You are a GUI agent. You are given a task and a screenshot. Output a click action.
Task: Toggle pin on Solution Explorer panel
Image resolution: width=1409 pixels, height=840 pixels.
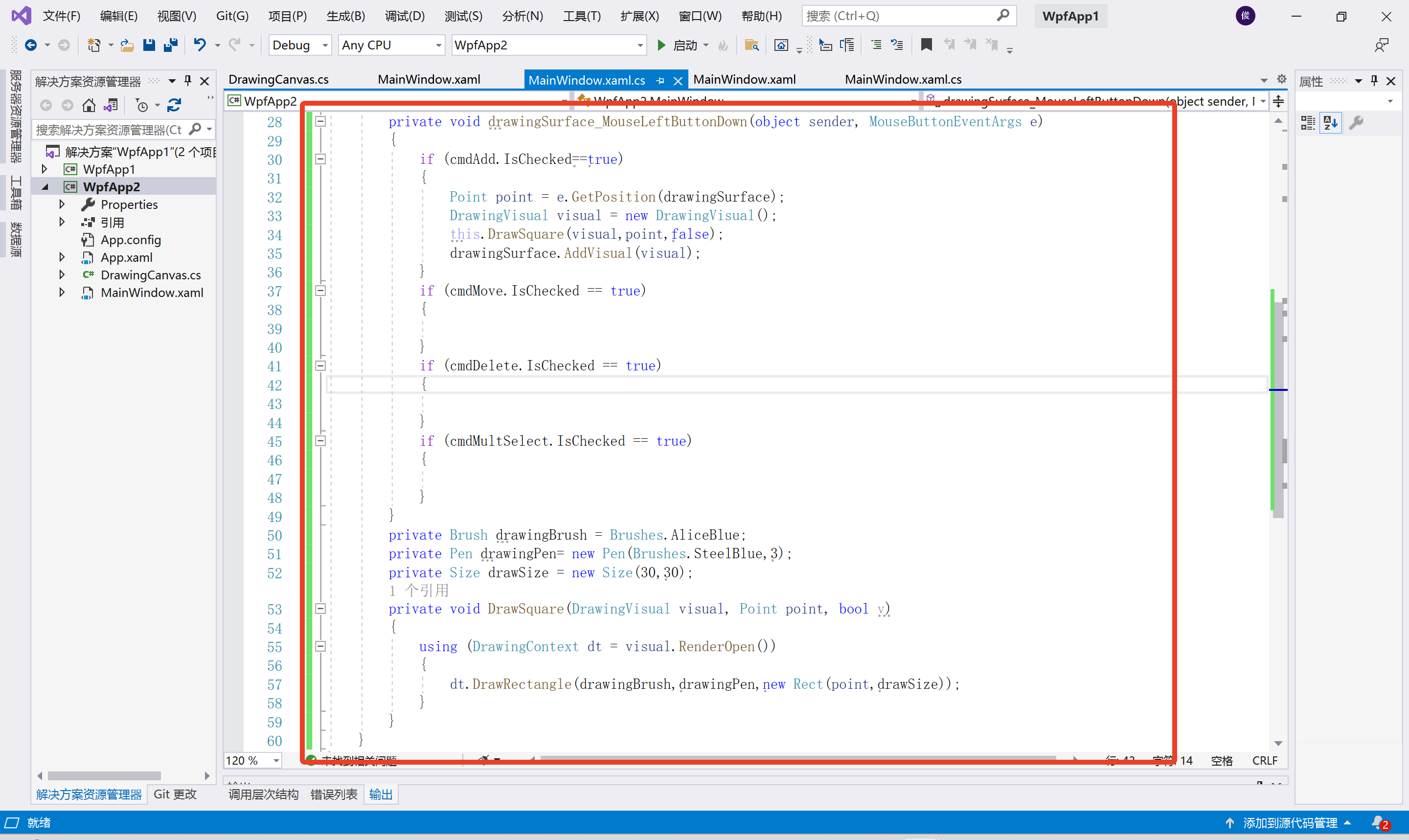[188, 81]
